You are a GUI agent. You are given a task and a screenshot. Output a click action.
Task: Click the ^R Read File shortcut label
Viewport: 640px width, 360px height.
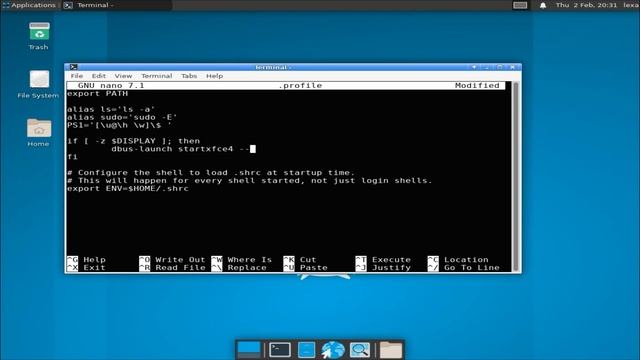(172, 268)
